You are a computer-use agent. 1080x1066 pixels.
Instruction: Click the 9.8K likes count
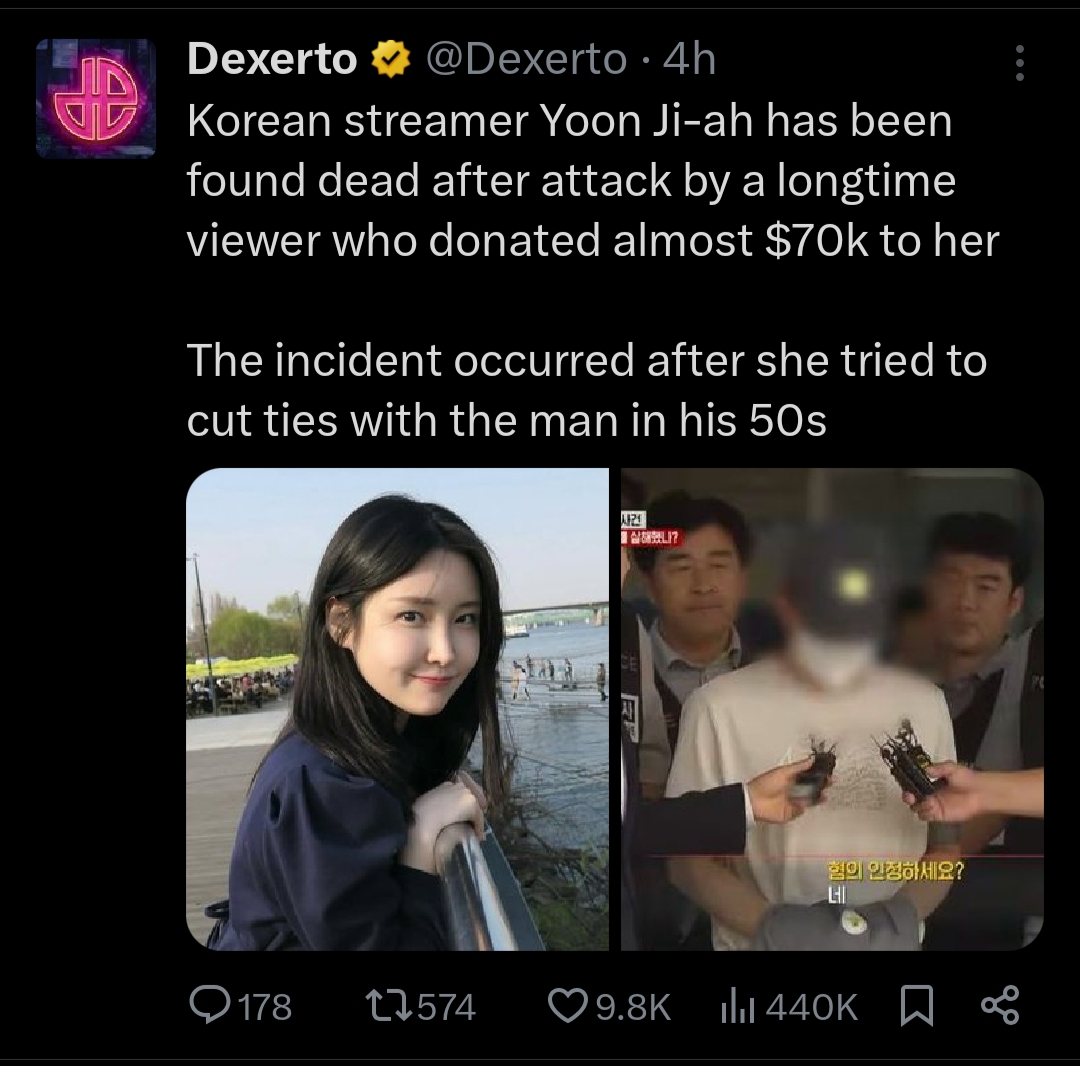[x=633, y=1007]
